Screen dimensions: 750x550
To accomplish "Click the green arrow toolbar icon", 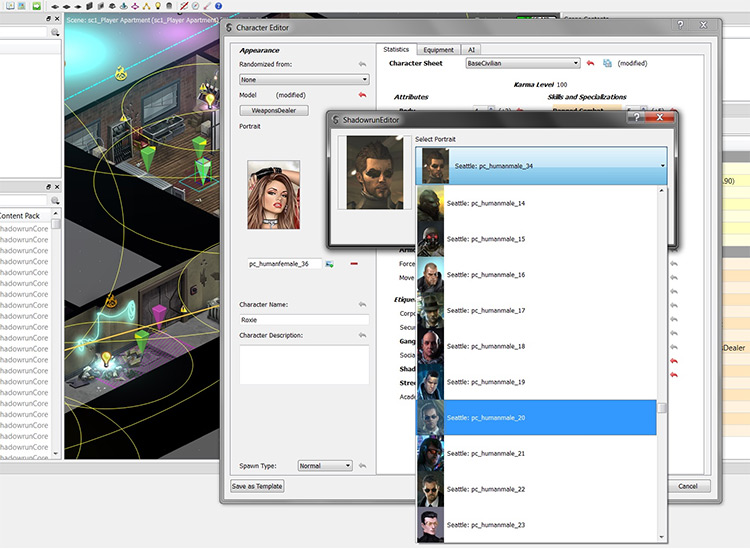I will click(36, 6).
